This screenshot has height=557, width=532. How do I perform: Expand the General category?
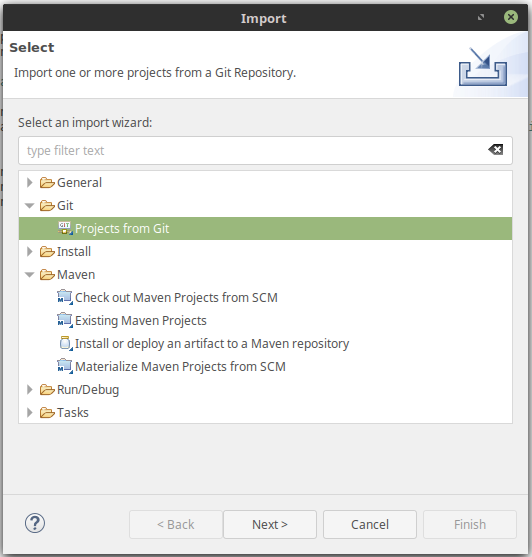point(29,183)
